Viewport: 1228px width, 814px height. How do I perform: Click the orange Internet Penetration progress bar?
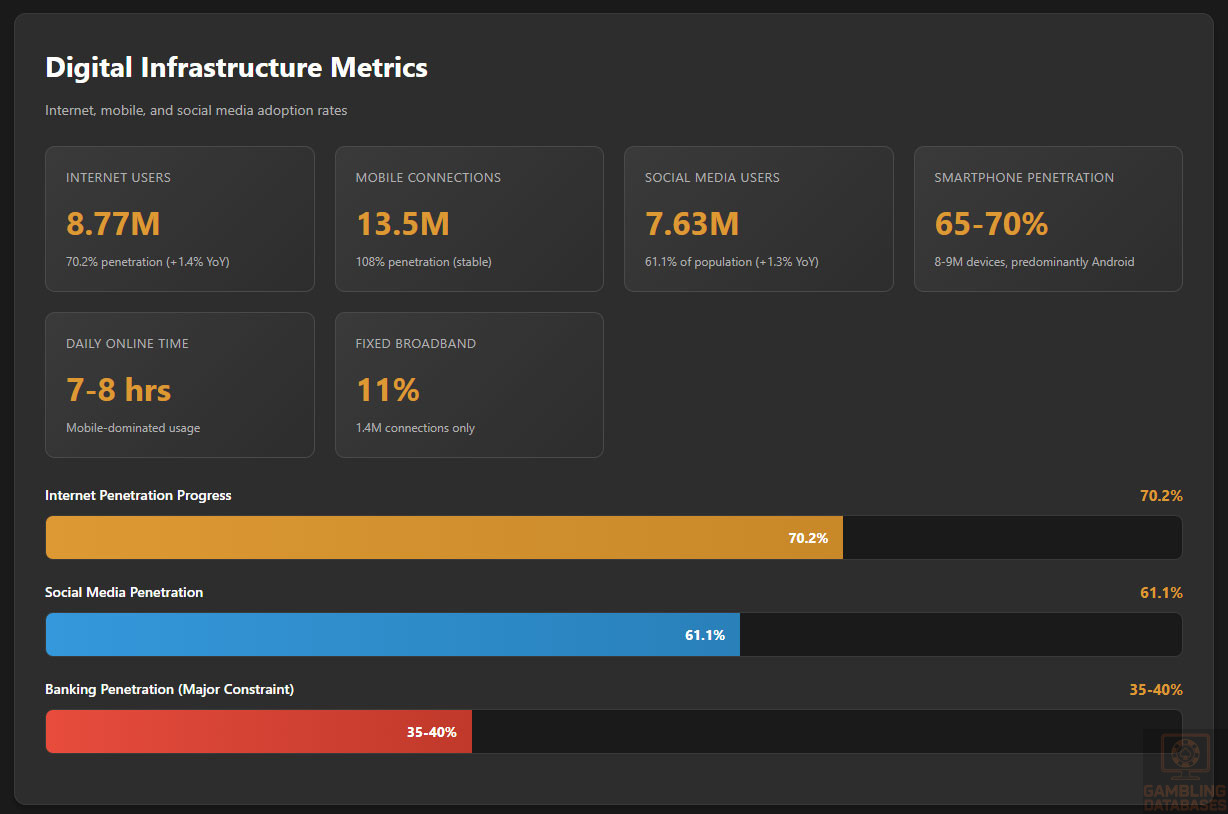[444, 538]
